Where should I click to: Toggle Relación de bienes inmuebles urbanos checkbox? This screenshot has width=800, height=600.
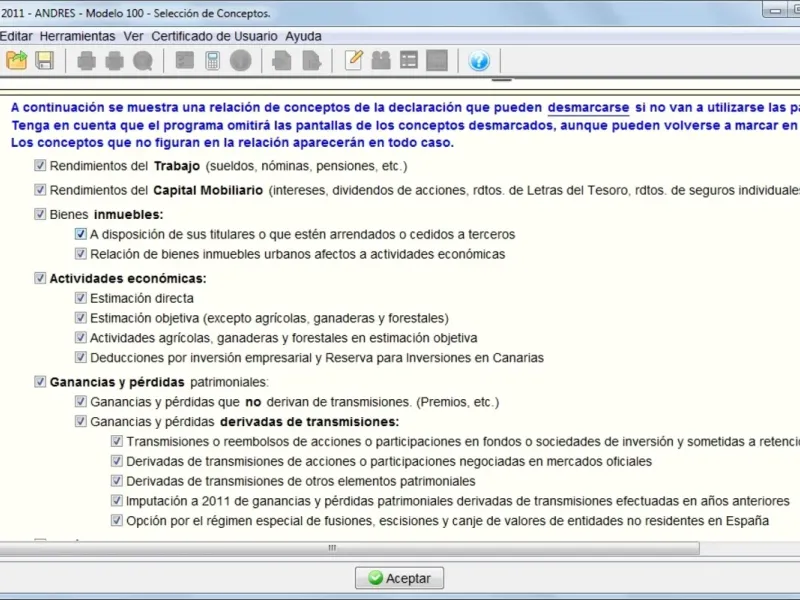point(81,254)
